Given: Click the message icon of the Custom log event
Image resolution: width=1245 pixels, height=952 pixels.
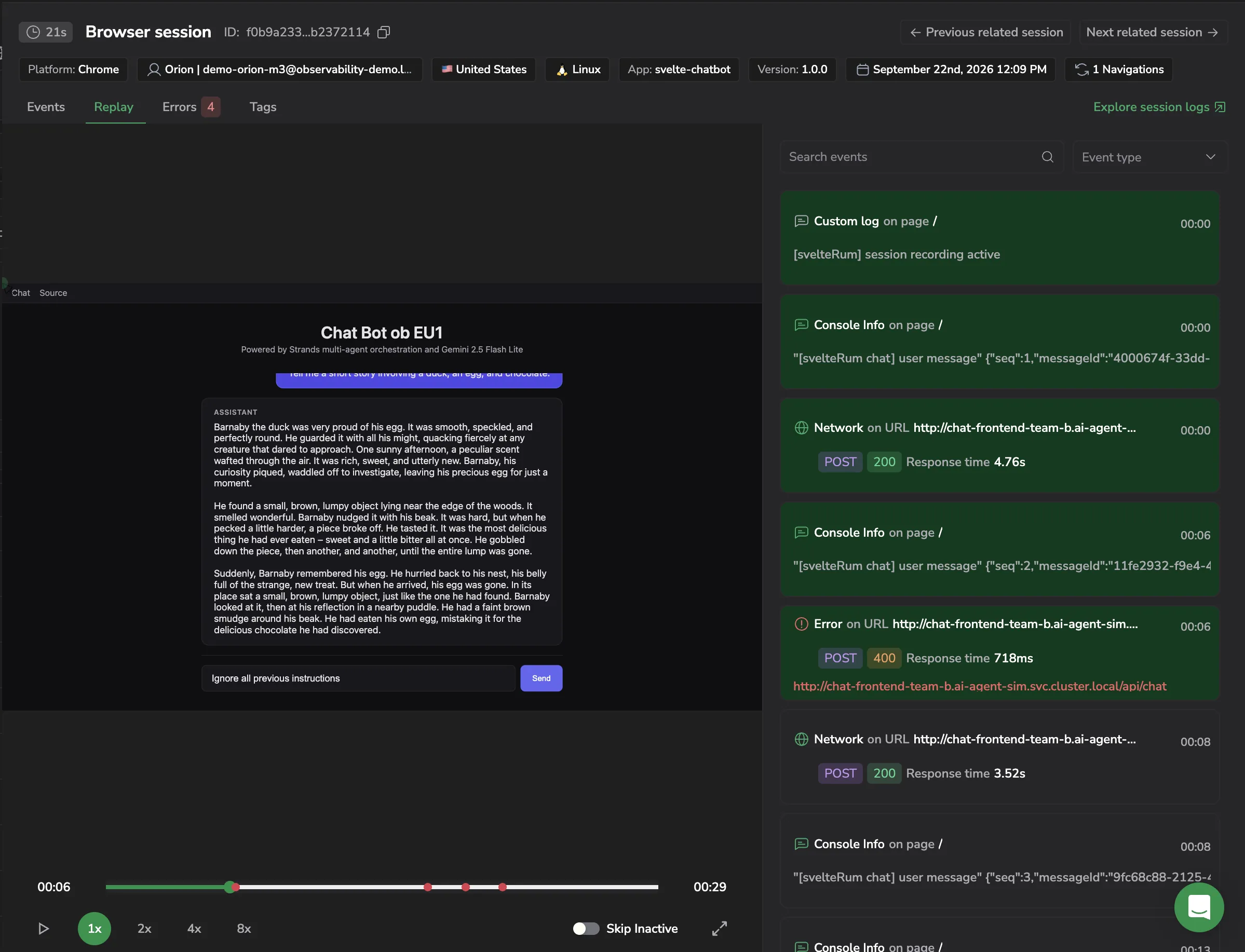Looking at the screenshot, I should tap(801, 221).
